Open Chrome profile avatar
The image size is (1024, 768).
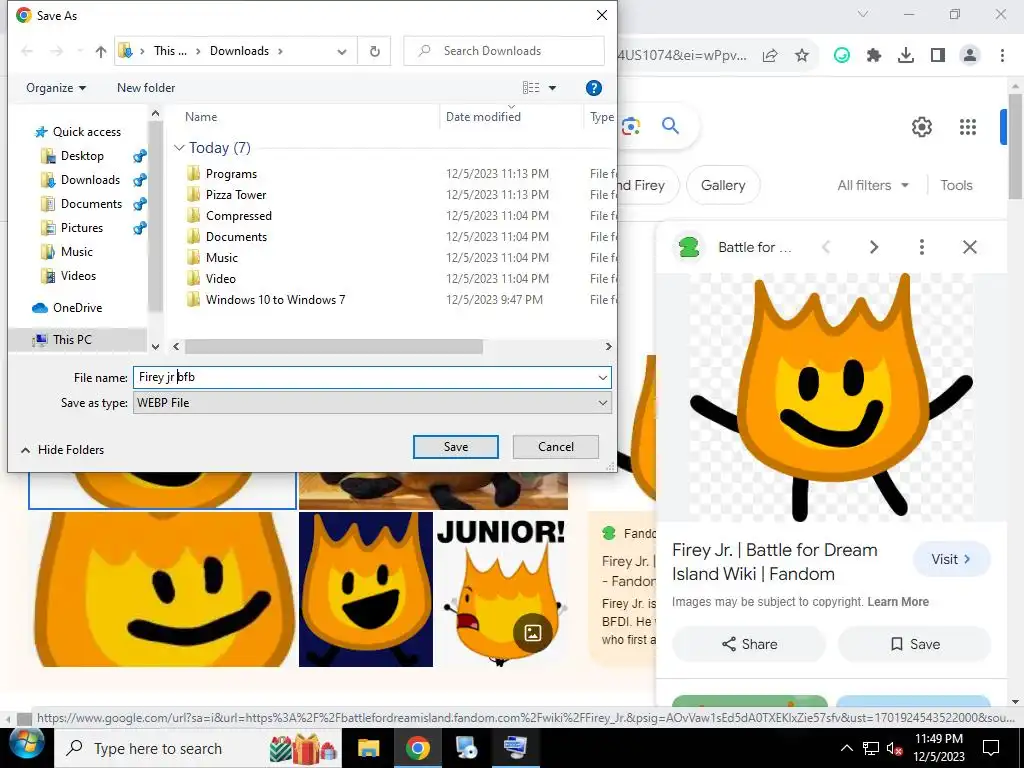[970, 56]
